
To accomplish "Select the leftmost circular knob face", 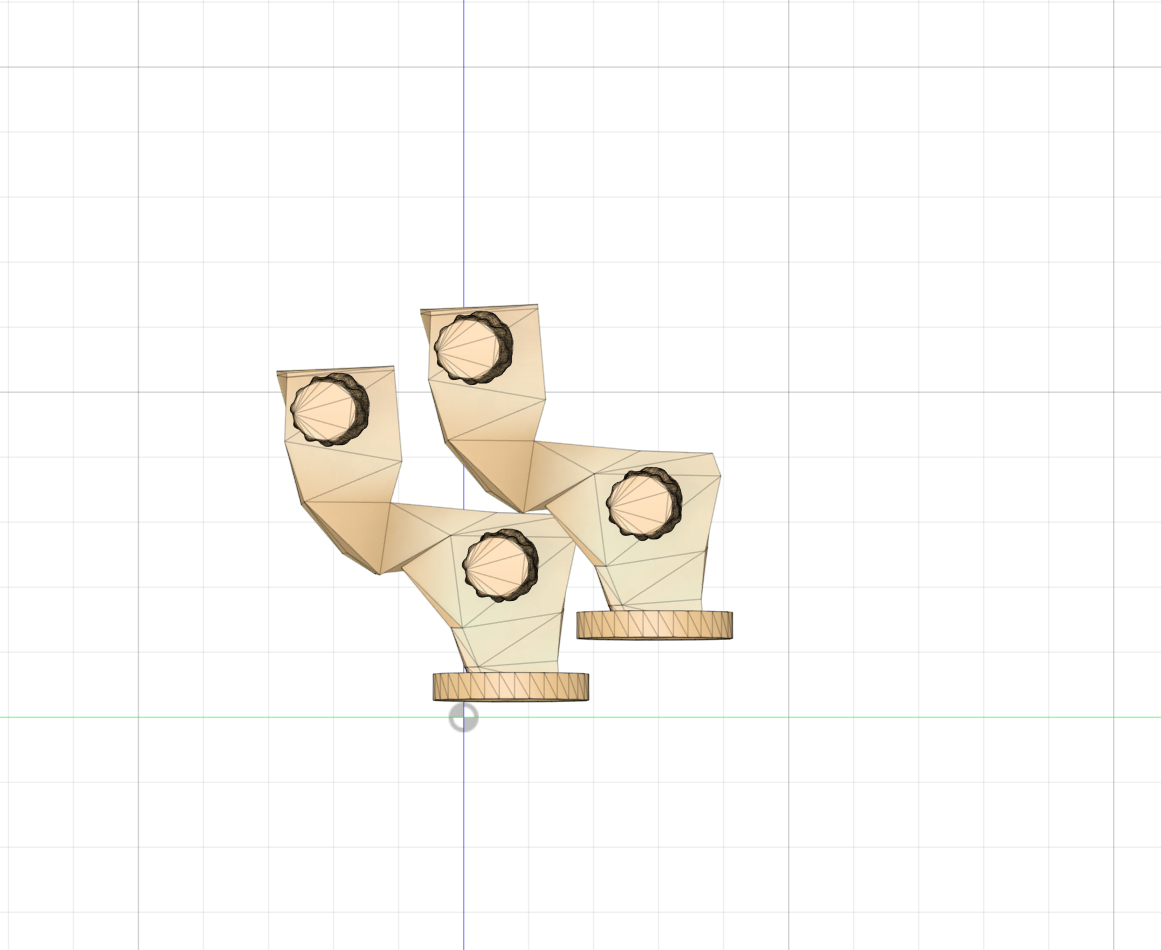I will (x=326, y=410).
